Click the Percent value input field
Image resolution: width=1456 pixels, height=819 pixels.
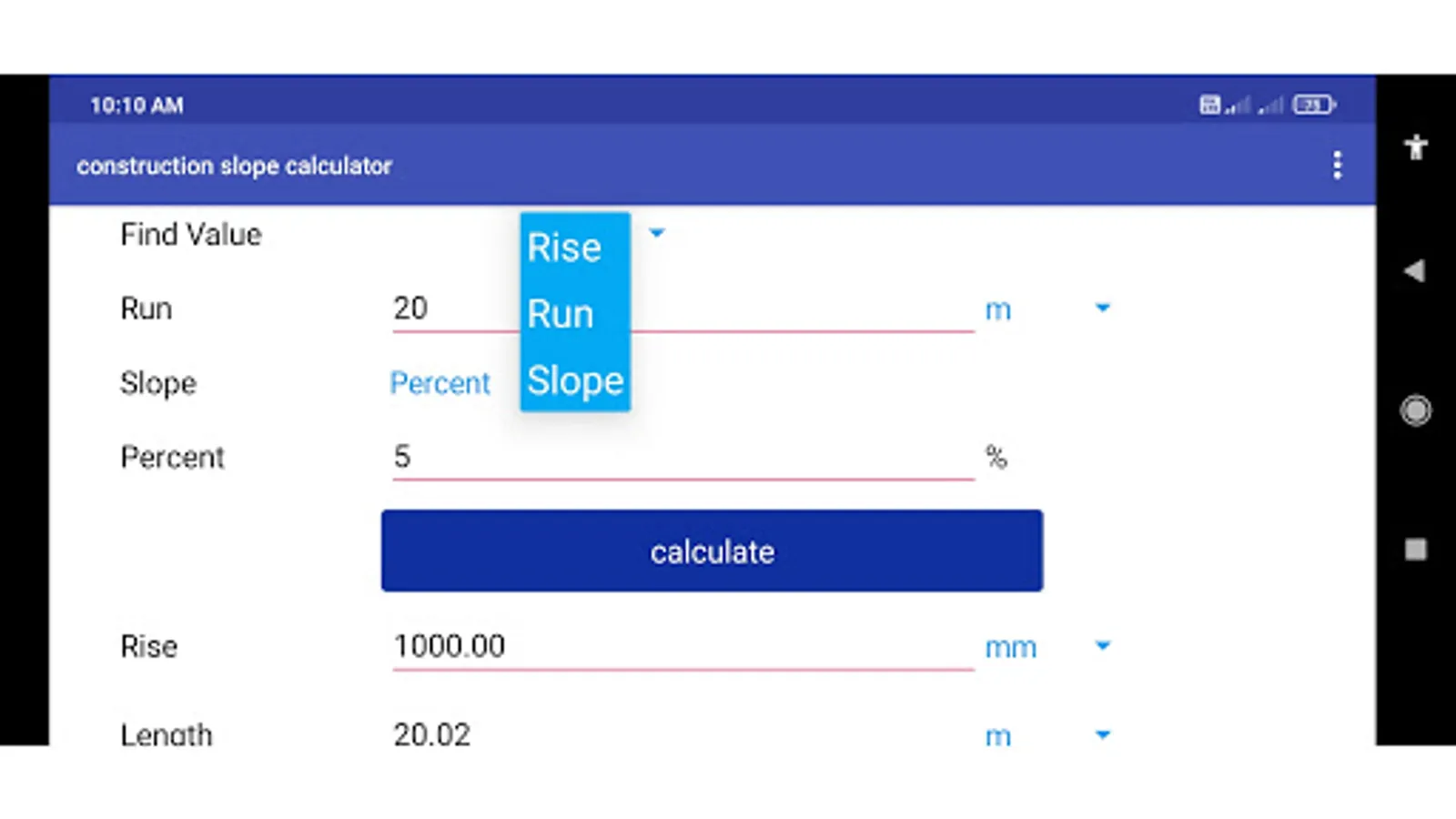pos(682,457)
